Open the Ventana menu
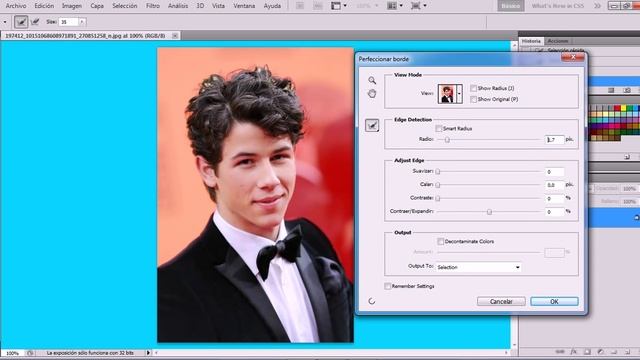 click(244, 6)
